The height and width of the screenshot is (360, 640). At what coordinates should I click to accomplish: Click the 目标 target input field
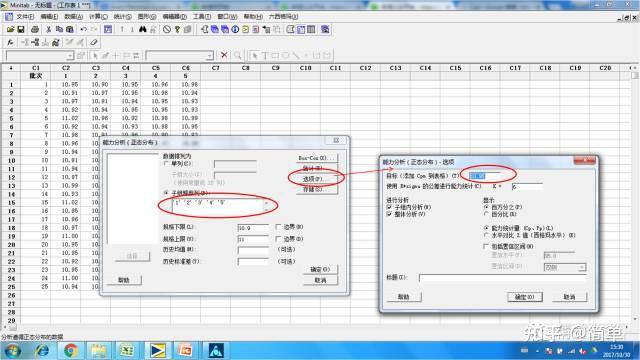[x=485, y=176]
